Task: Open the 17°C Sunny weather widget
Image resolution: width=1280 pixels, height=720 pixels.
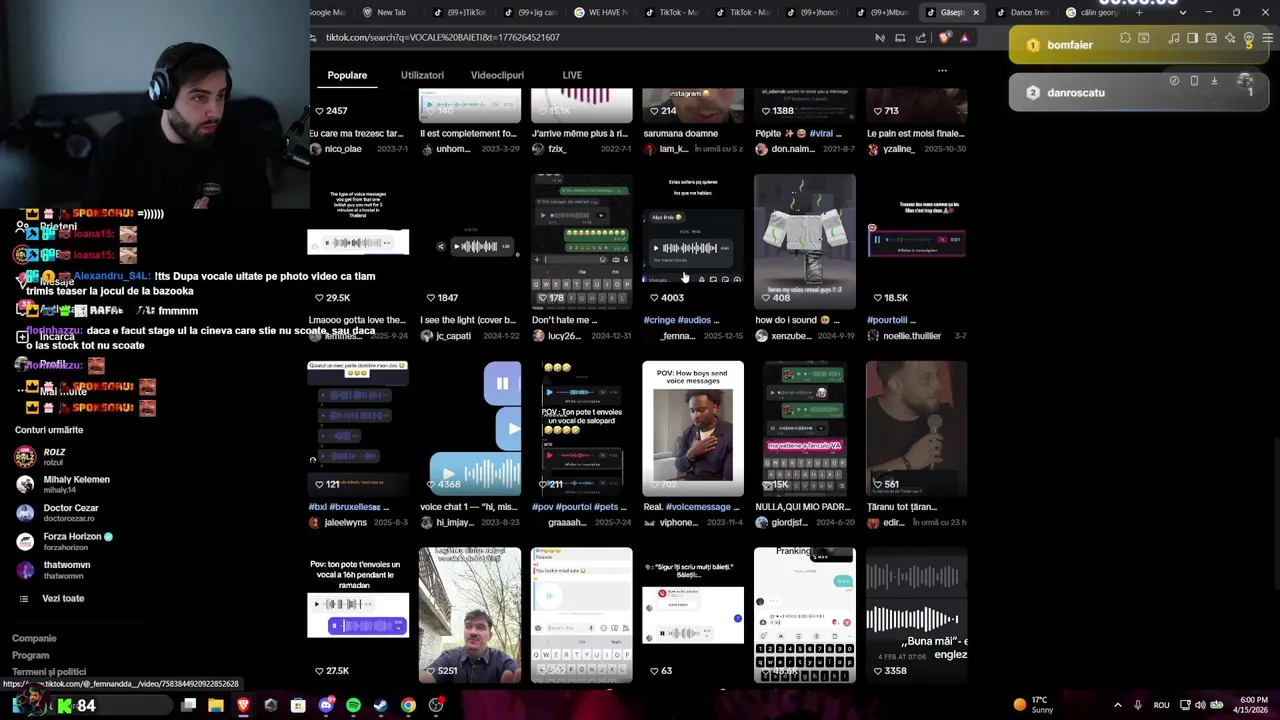Action: click(x=1033, y=705)
